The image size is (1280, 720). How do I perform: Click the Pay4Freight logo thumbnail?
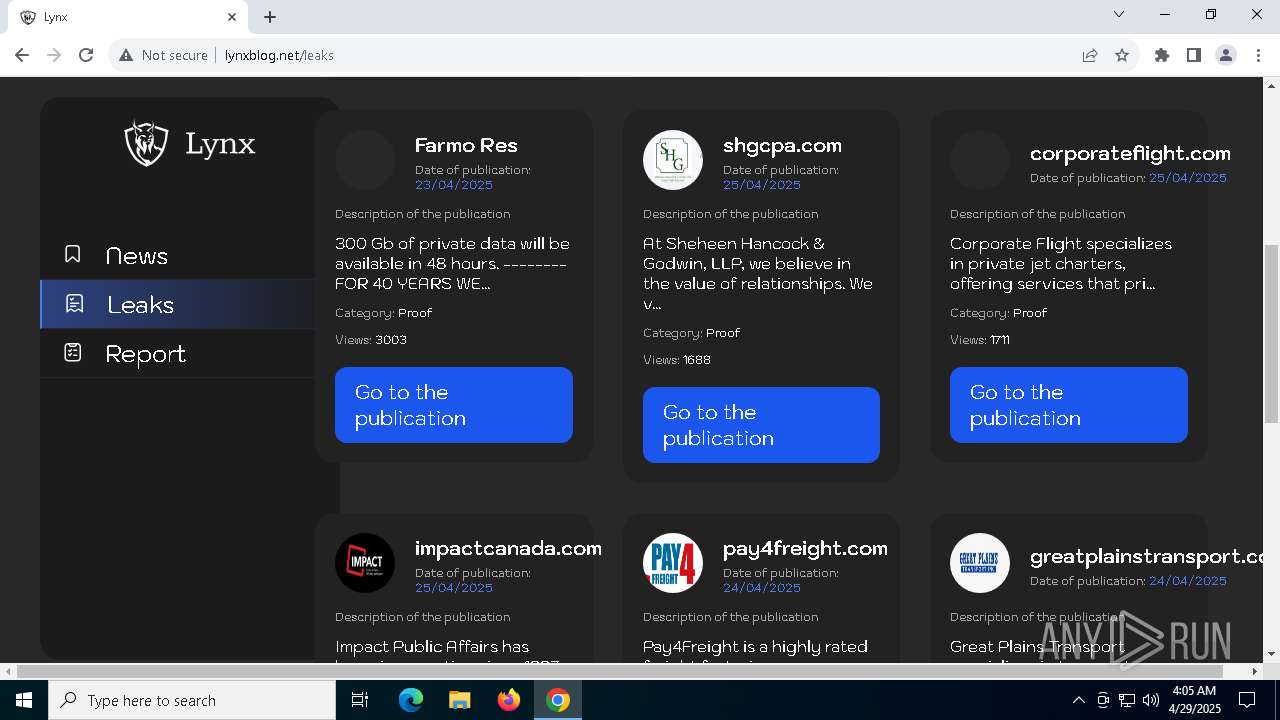[x=673, y=563]
